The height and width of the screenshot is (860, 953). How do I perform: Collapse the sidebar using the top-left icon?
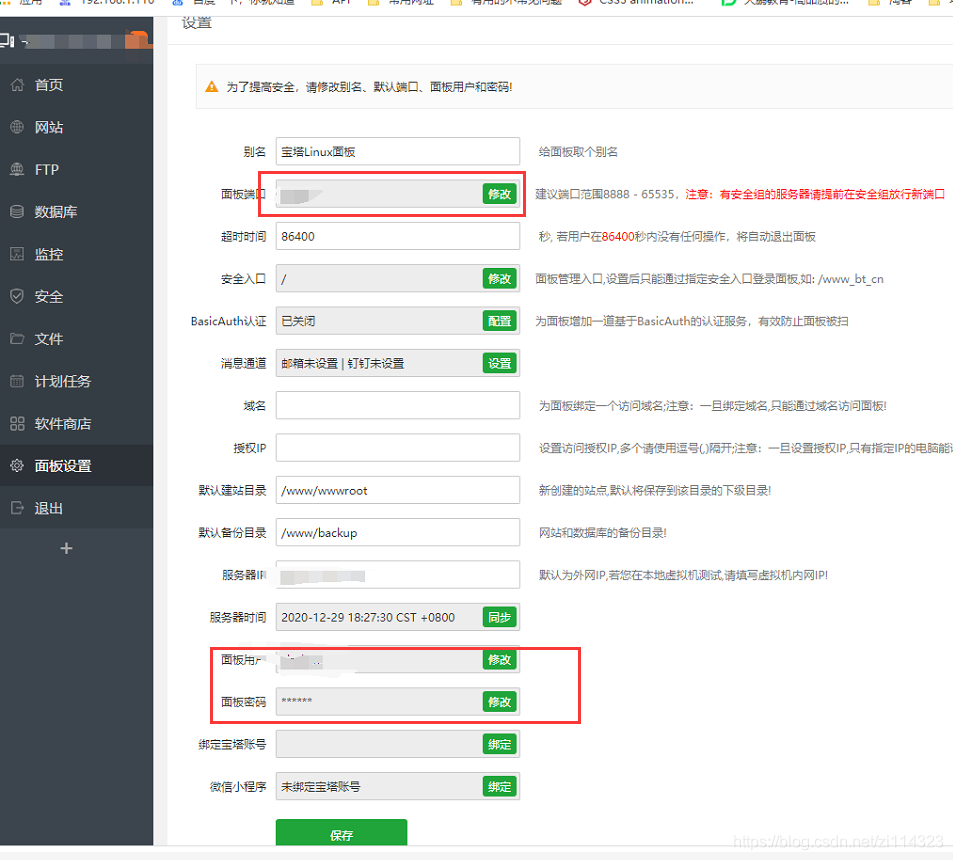9,39
